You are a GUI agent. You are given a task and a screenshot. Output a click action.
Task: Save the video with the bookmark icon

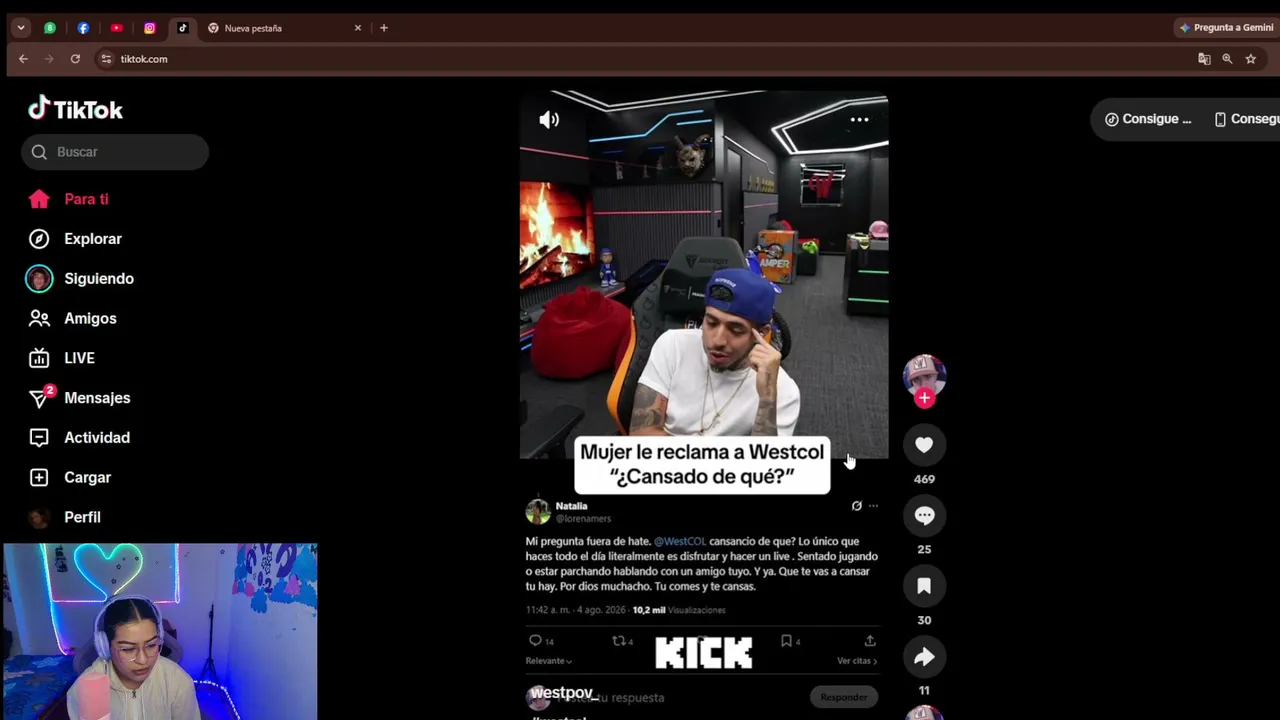pyautogui.click(x=924, y=586)
